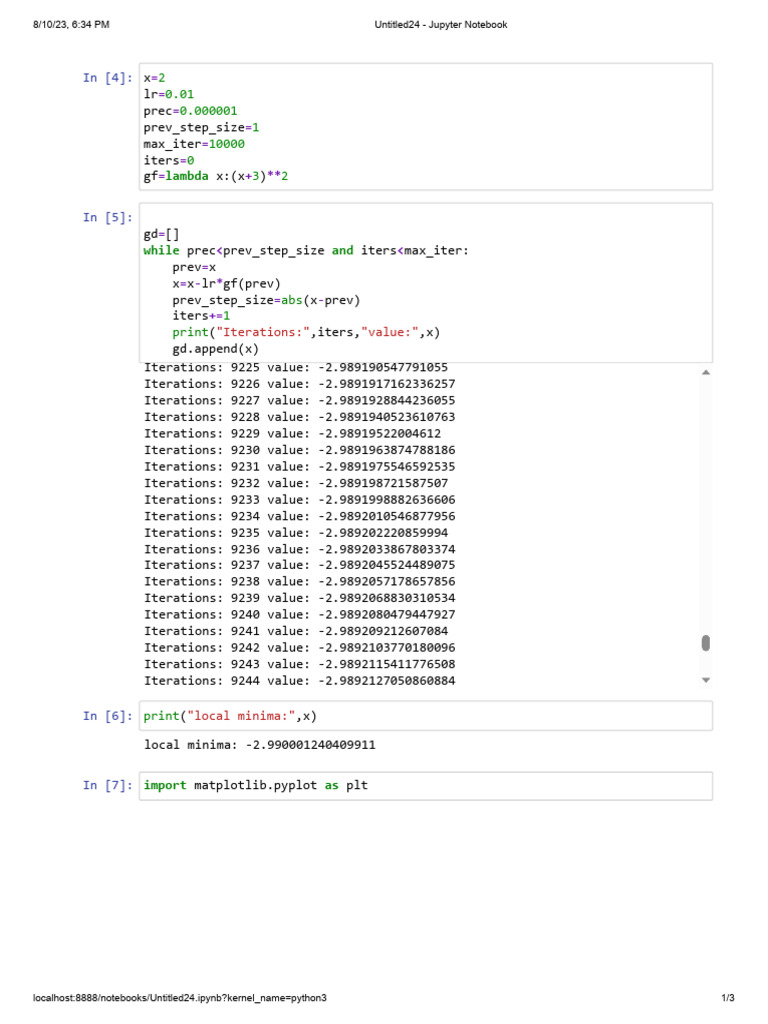This screenshot has width=768, height=1024.
Task: Click the timestamp '8/10/23, 6:34 PM'
Action: (x=71, y=25)
